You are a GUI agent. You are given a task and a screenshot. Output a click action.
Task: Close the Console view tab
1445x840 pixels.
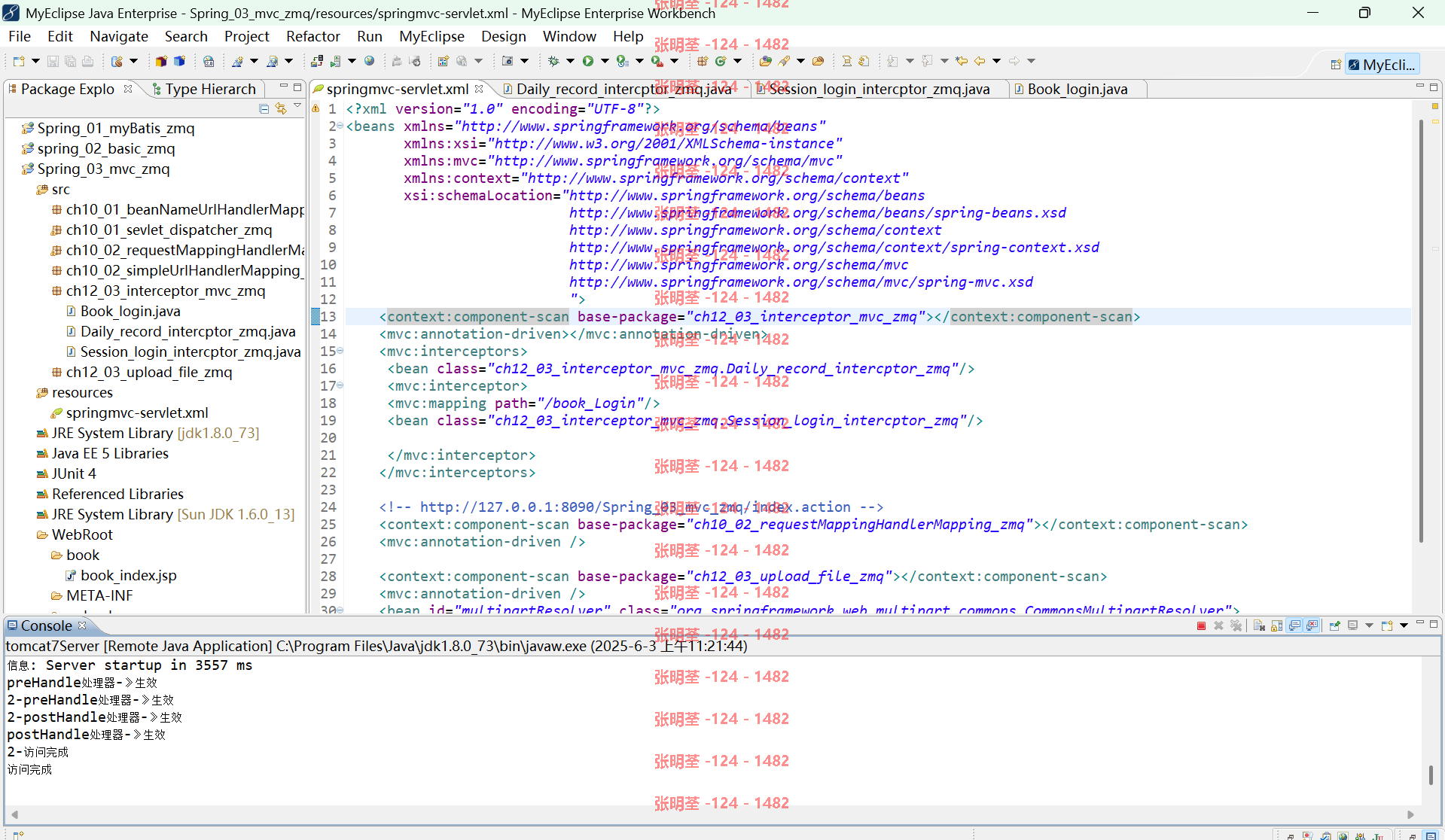click(82, 625)
